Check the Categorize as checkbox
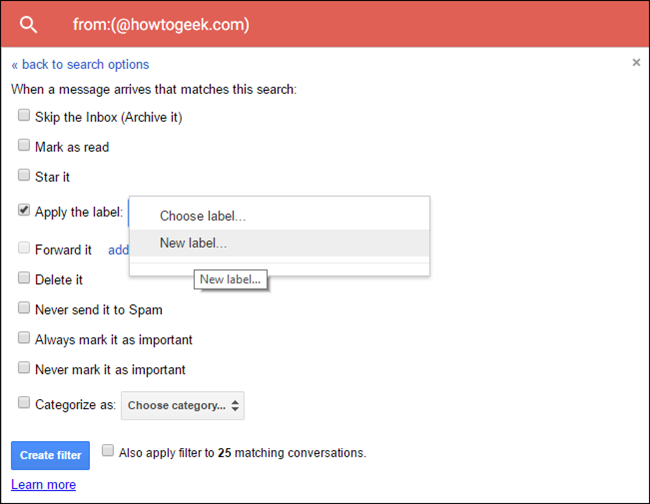The image size is (650, 504). click(x=24, y=404)
